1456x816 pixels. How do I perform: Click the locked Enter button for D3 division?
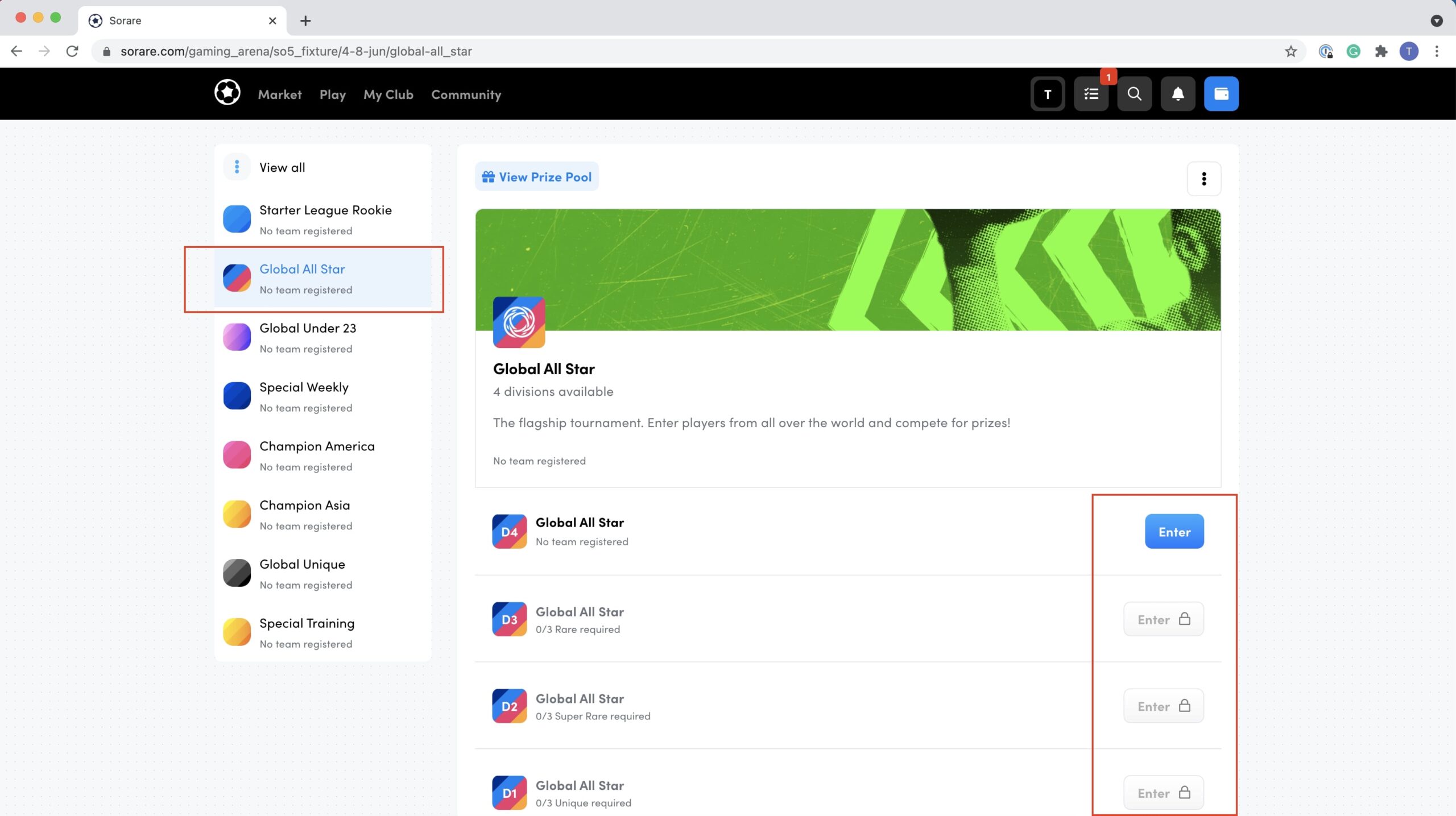pos(1164,619)
